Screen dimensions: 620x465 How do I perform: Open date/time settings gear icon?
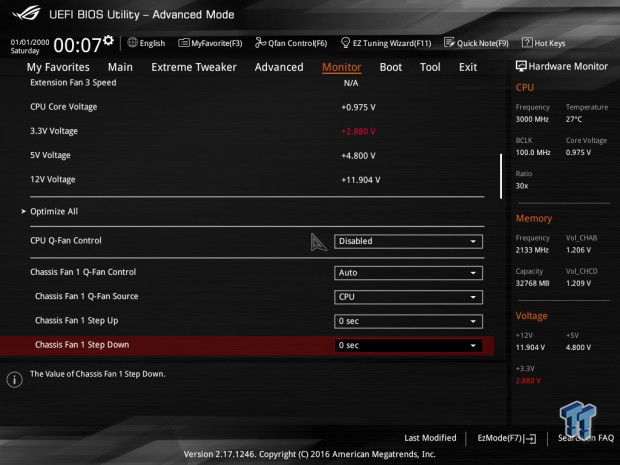[x=108, y=40]
